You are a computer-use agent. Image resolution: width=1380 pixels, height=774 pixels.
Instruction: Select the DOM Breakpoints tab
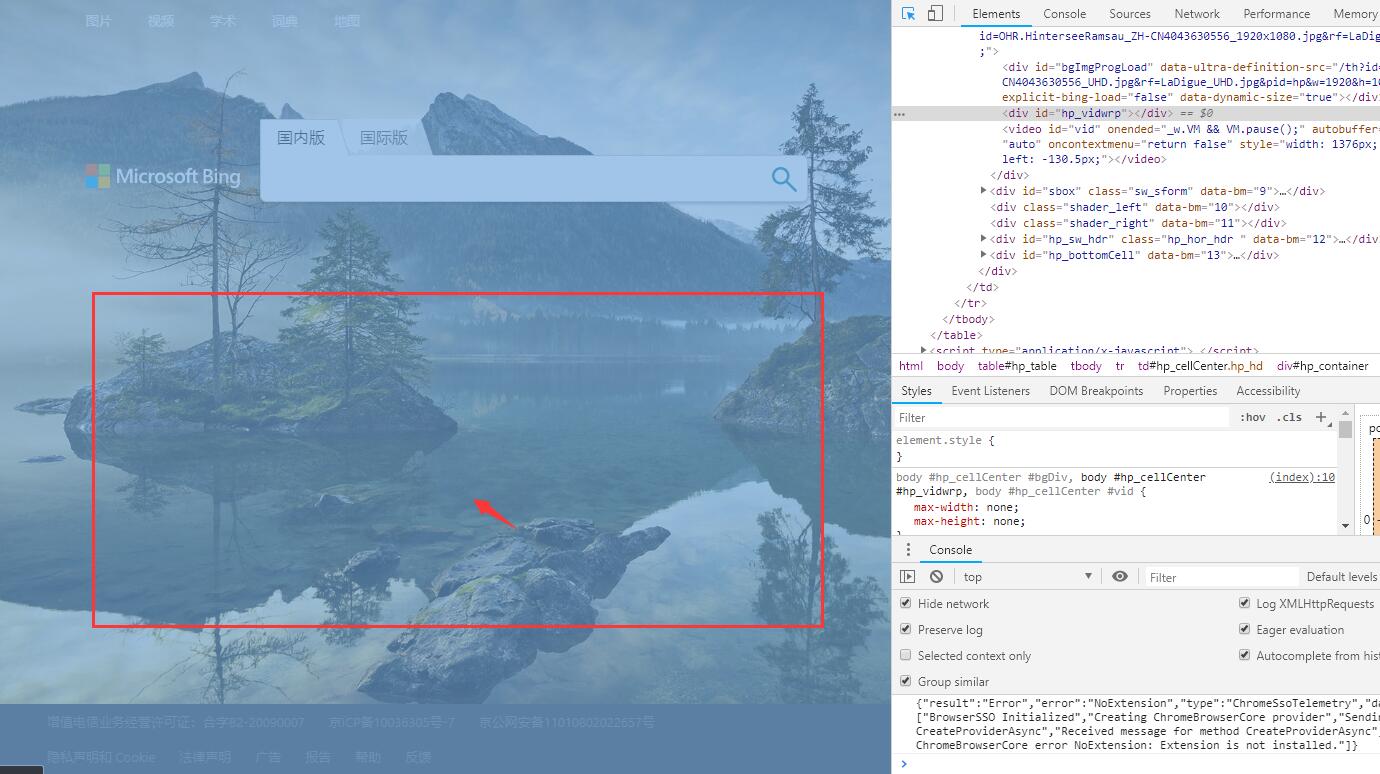(x=1096, y=391)
